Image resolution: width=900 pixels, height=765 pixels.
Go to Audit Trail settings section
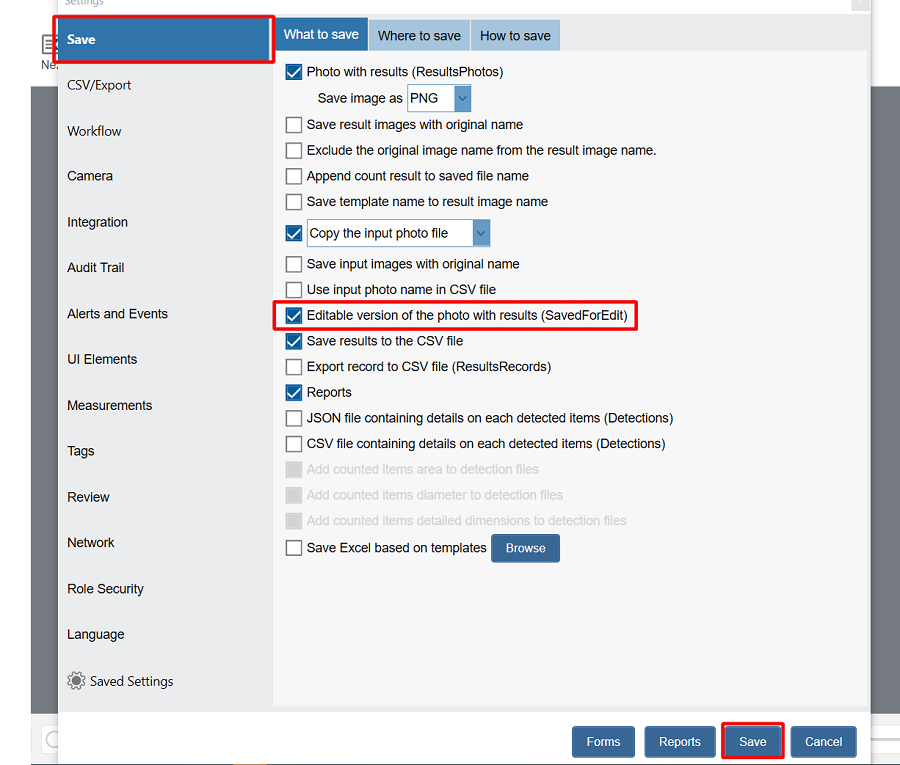tap(96, 267)
